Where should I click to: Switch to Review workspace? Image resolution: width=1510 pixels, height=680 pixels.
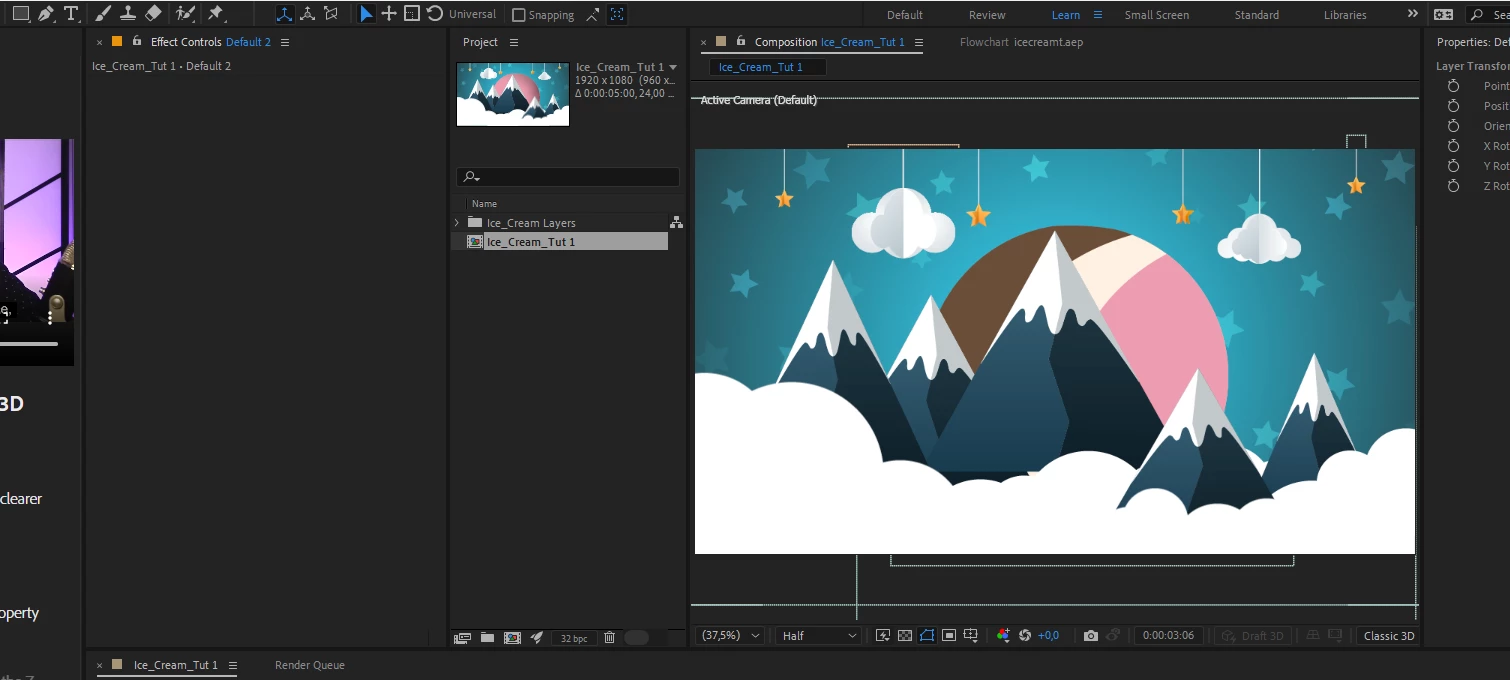(x=987, y=15)
